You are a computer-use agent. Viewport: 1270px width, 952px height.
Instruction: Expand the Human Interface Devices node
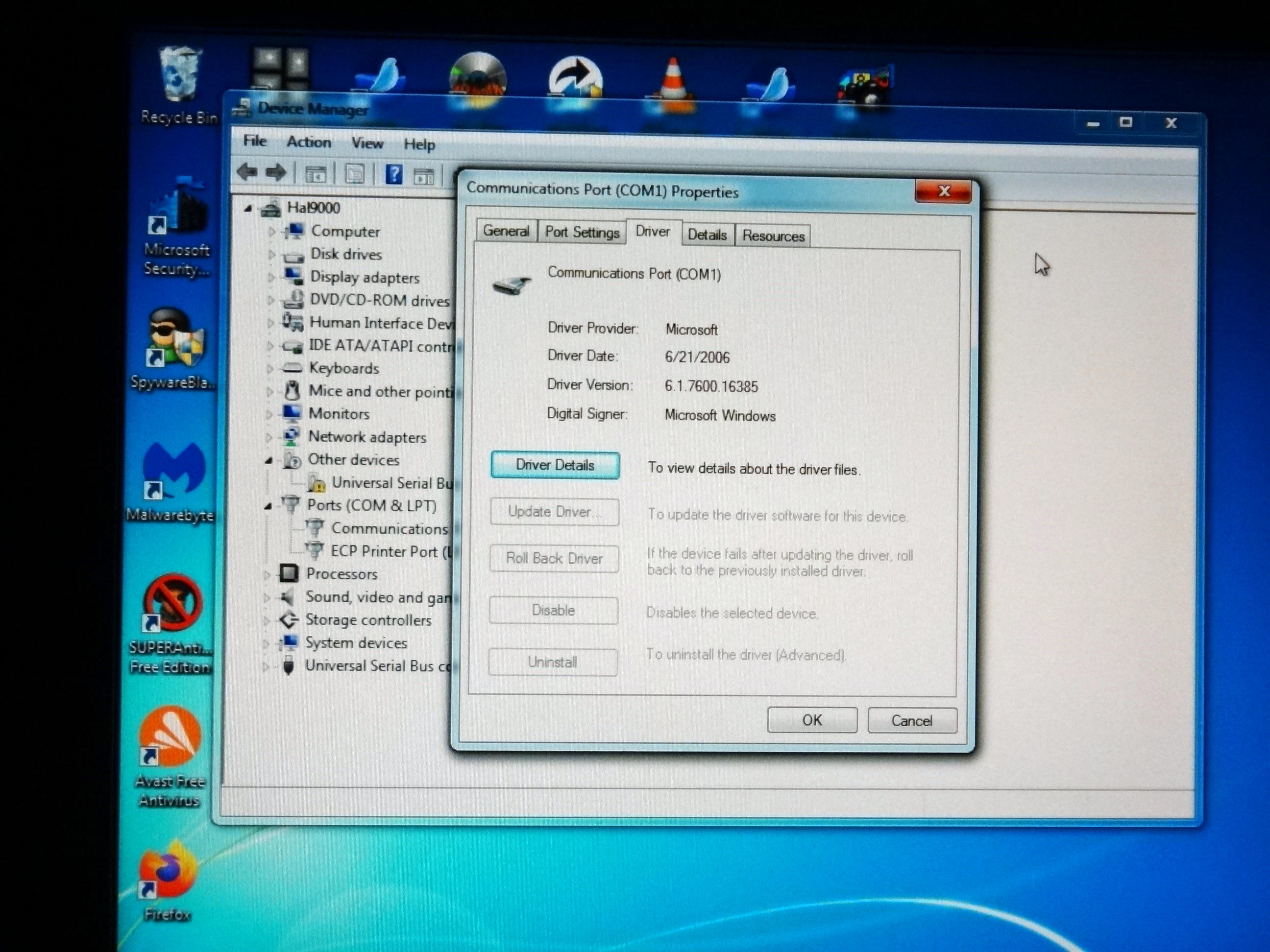270,323
